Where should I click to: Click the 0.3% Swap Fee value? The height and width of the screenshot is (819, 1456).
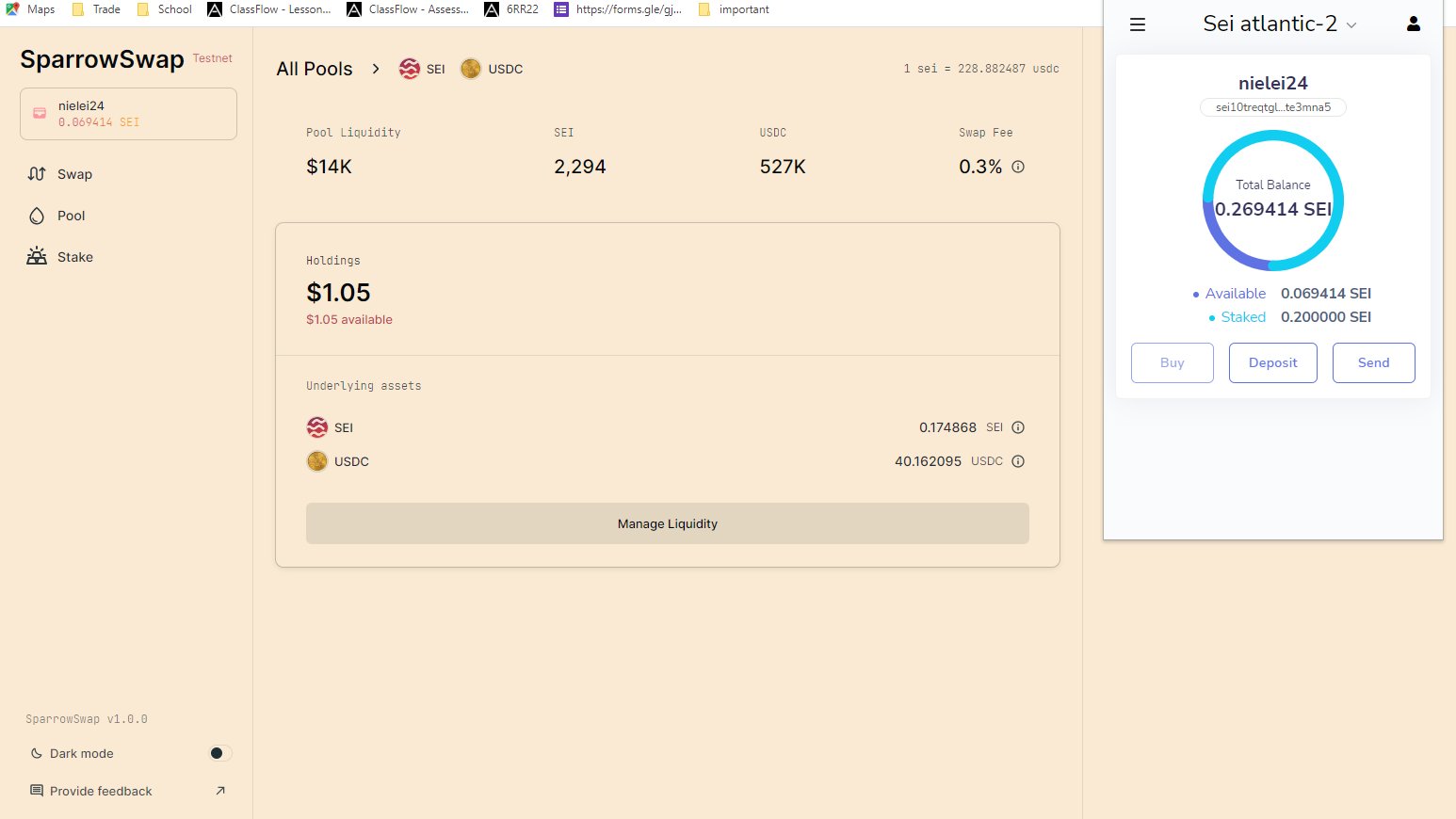click(x=980, y=167)
